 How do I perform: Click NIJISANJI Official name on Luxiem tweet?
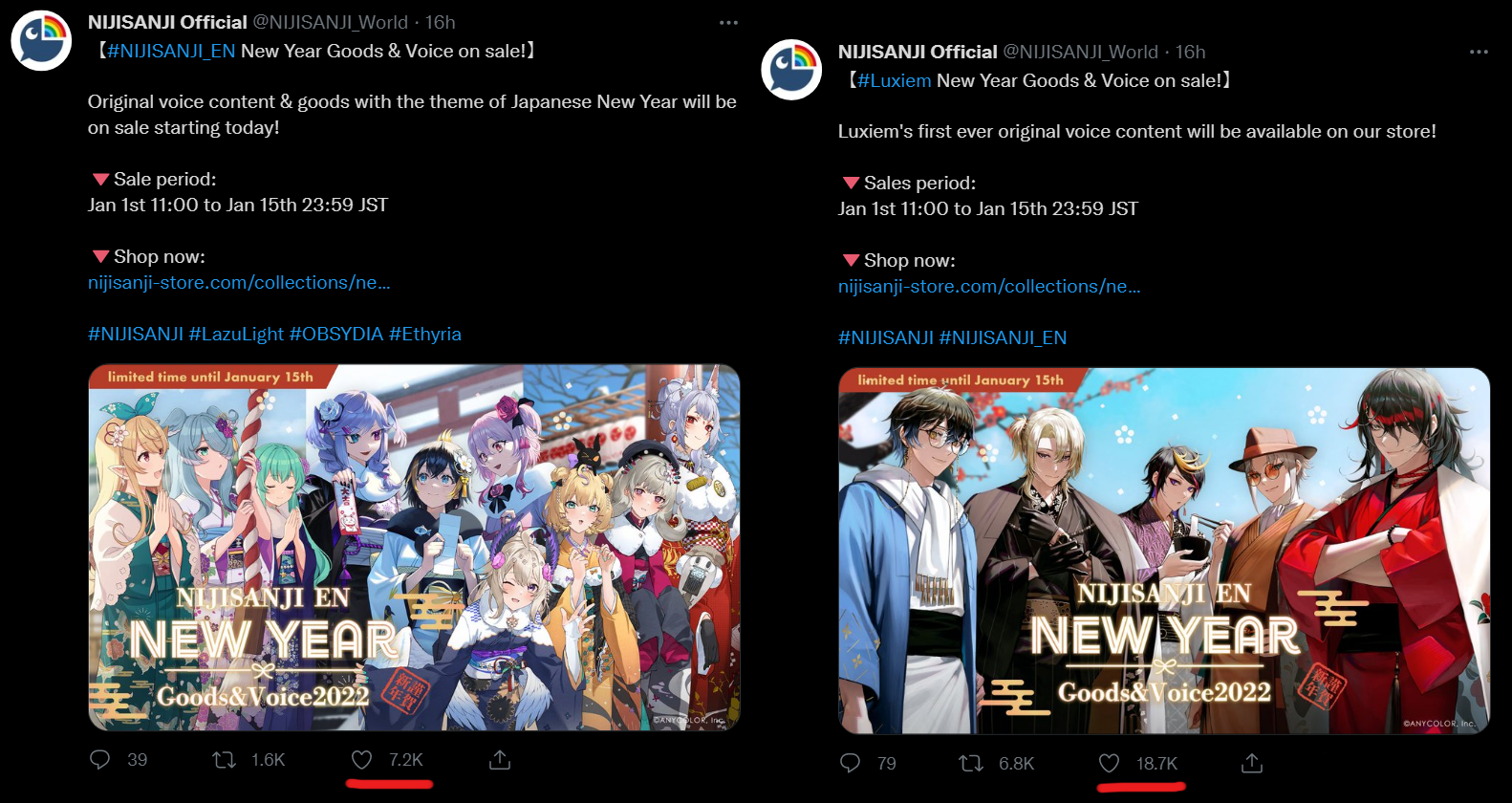pyautogui.click(x=918, y=52)
